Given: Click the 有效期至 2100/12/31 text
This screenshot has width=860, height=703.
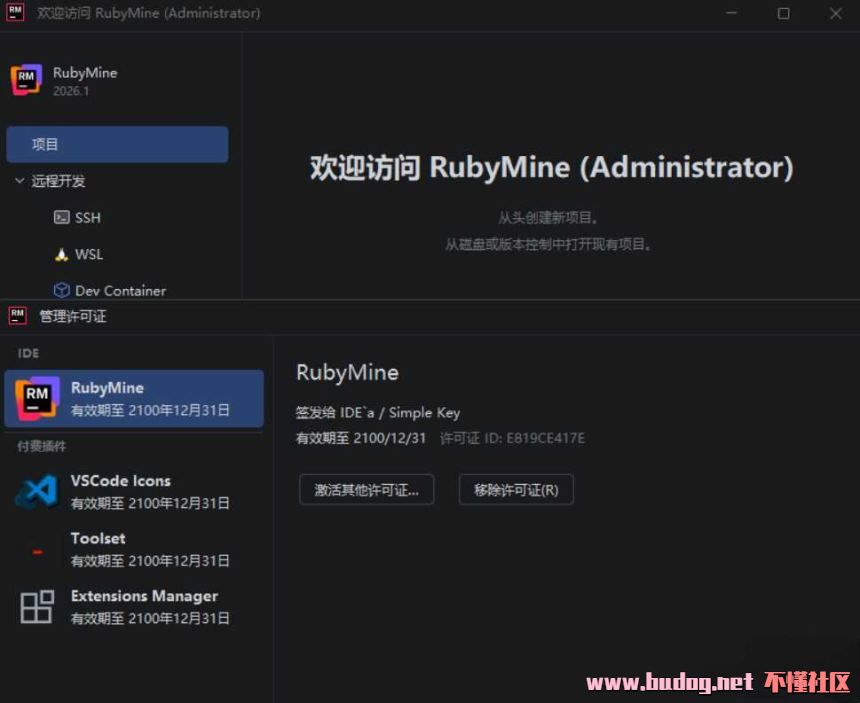Looking at the screenshot, I should (361, 438).
